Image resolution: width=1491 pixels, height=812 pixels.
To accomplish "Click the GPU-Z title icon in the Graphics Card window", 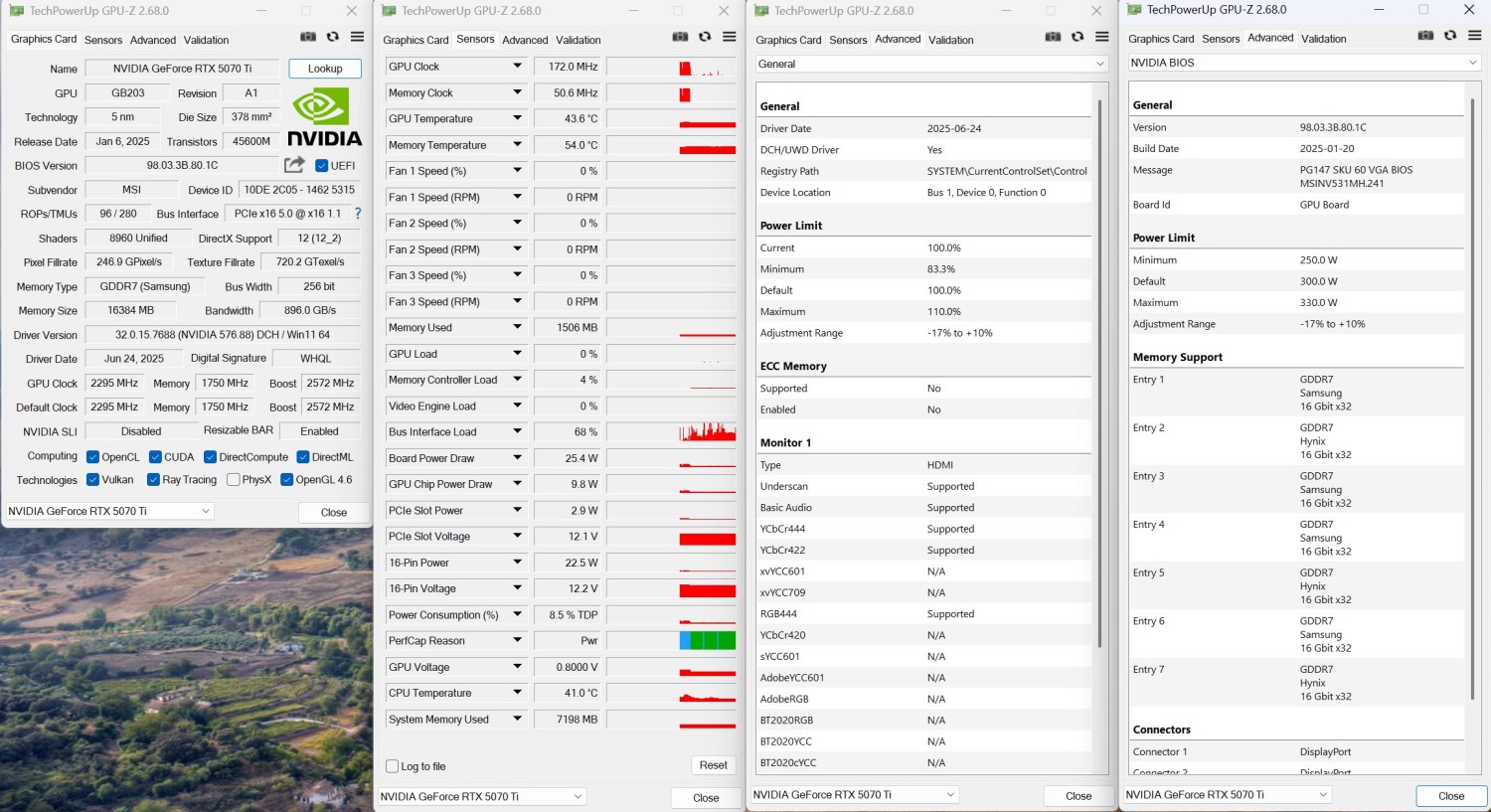I will click(17, 11).
